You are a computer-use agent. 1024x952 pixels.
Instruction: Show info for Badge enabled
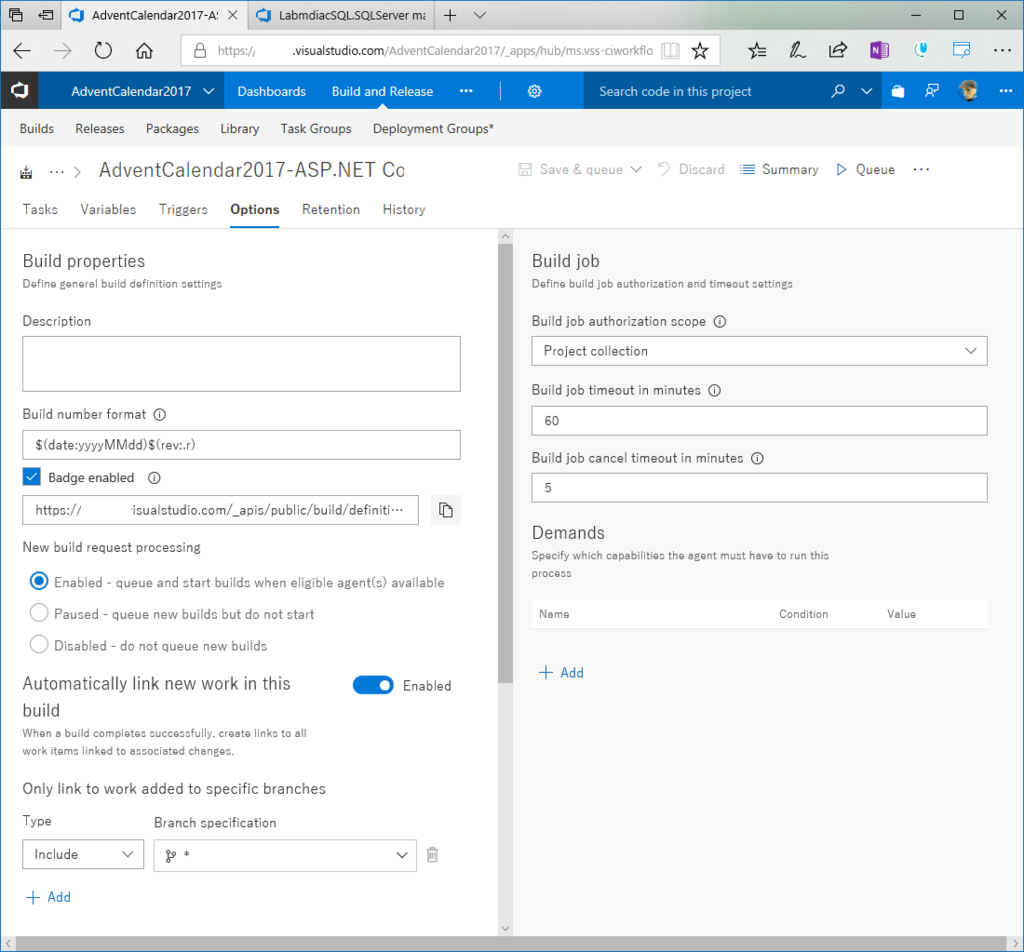154,478
